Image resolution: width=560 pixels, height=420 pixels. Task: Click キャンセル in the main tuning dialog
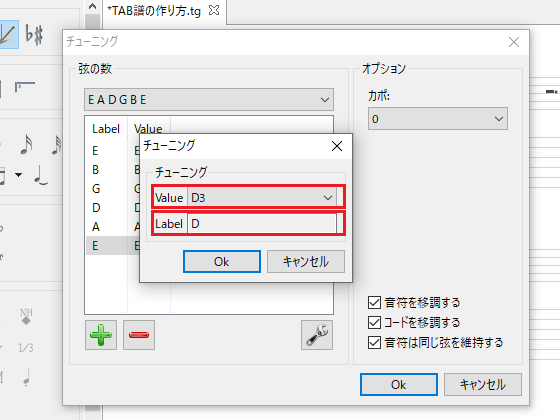[x=483, y=385]
